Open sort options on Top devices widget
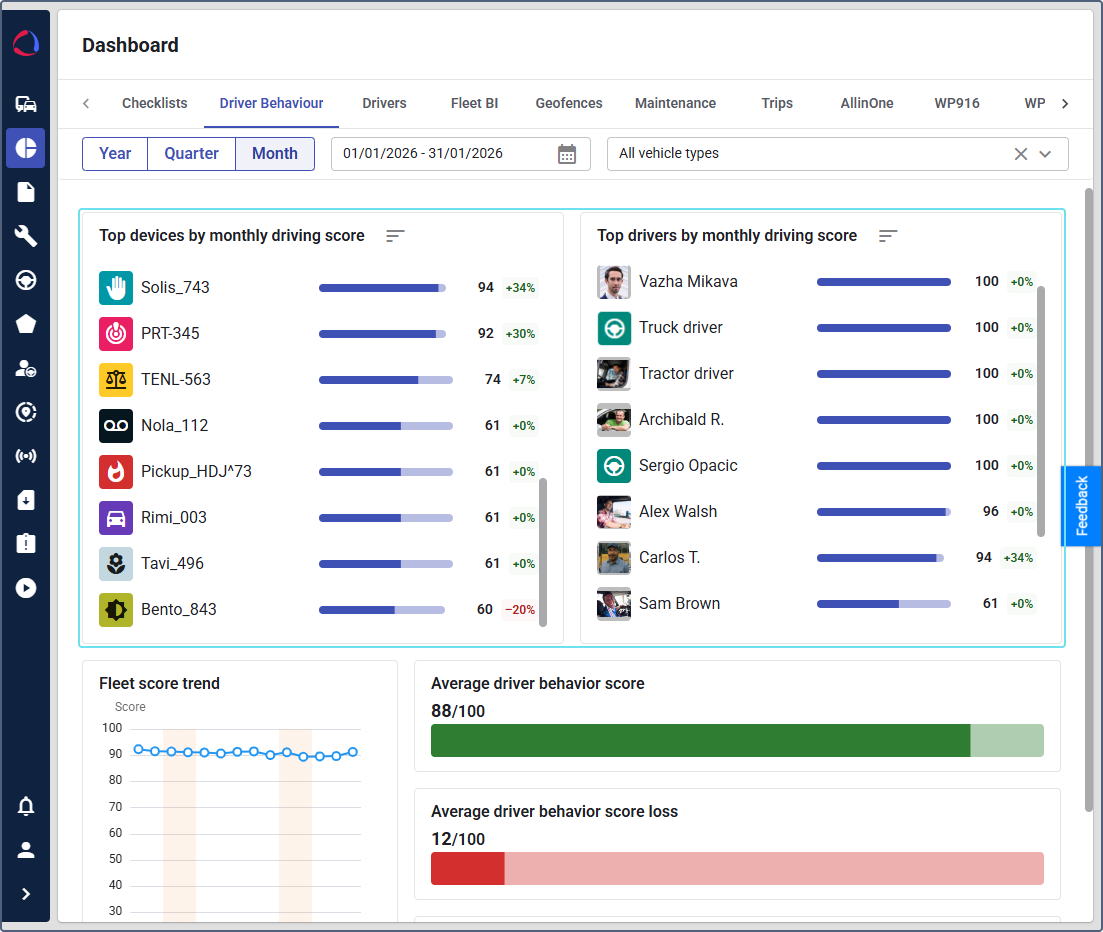Viewport: 1103px width, 932px height. tap(395, 236)
